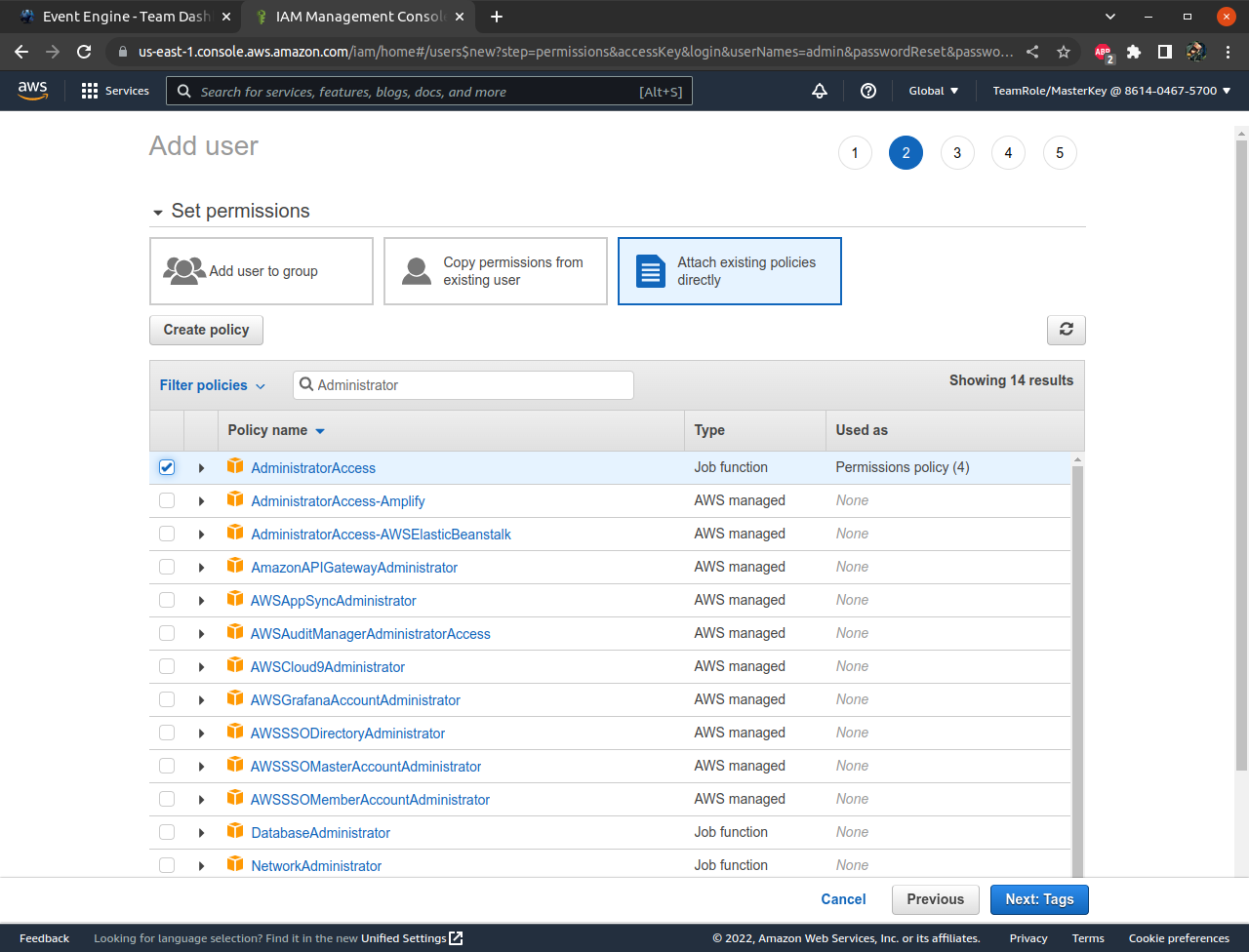Cancel the add user wizard
Image resolution: width=1249 pixels, height=952 pixels.
coord(843,899)
